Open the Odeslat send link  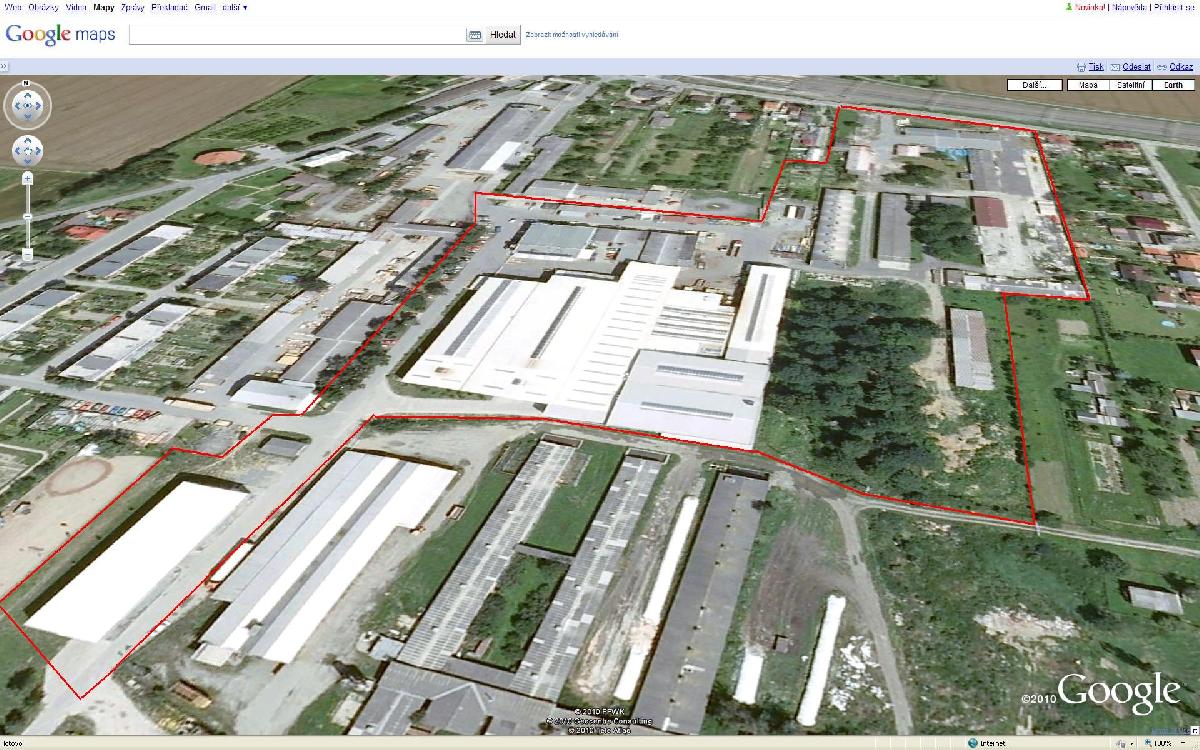pyautogui.click(x=1136, y=66)
